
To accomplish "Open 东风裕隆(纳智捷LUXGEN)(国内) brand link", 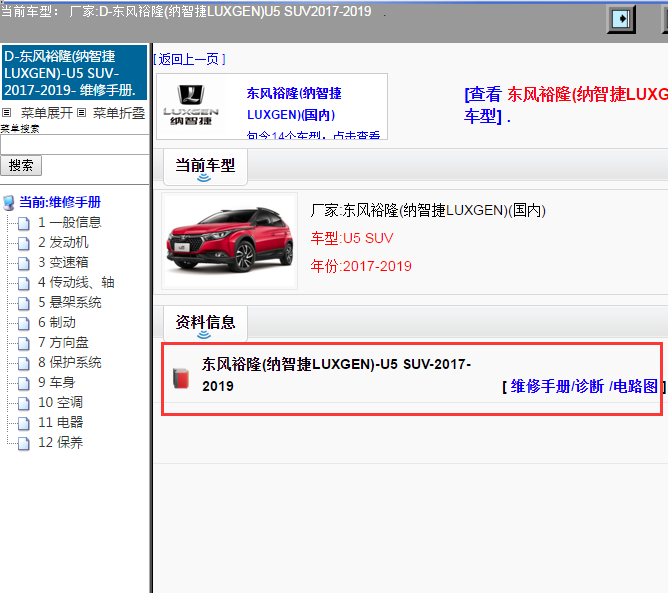I will click(x=294, y=104).
